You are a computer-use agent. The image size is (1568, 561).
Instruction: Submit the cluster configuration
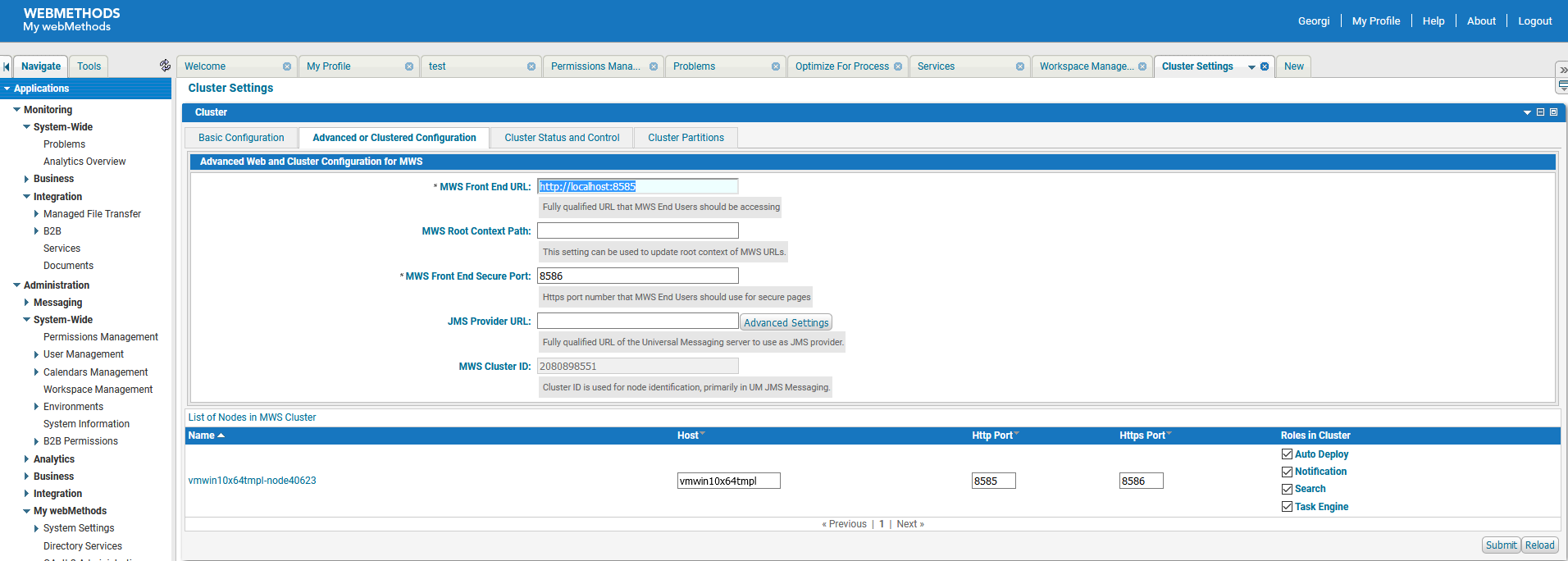click(x=1502, y=545)
